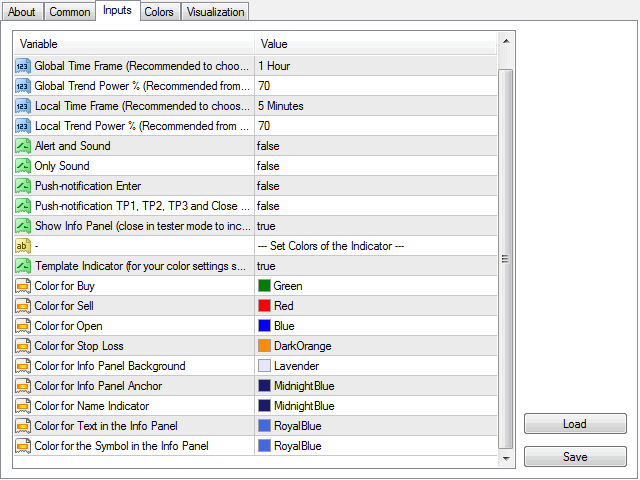Click the boolean icon beside Only Sound
The height and width of the screenshot is (480, 640).
click(23, 166)
